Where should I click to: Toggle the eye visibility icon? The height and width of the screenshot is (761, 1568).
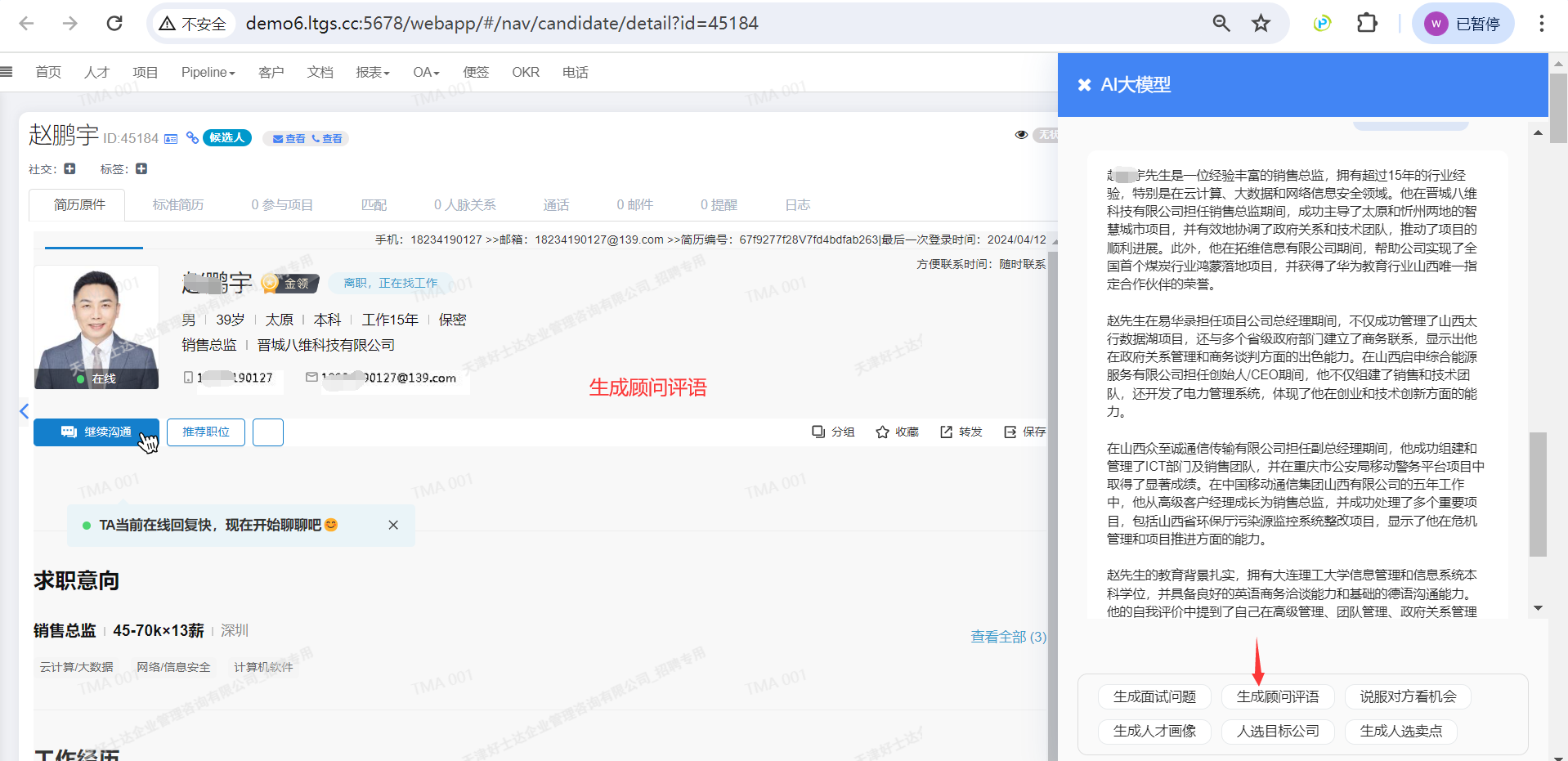click(1021, 135)
